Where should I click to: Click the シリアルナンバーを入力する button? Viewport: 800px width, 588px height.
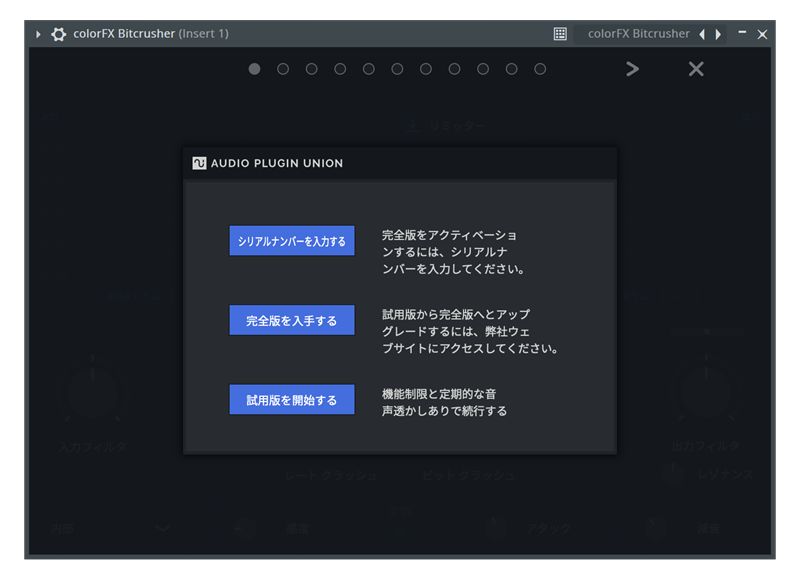[x=292, y=241]
